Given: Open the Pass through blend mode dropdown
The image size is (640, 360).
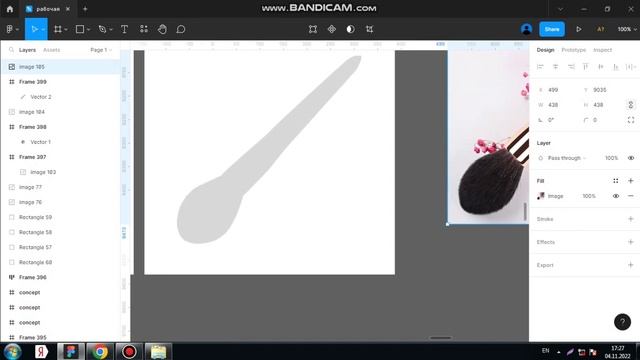Looking at the screenshot, I should pos(567,158).
